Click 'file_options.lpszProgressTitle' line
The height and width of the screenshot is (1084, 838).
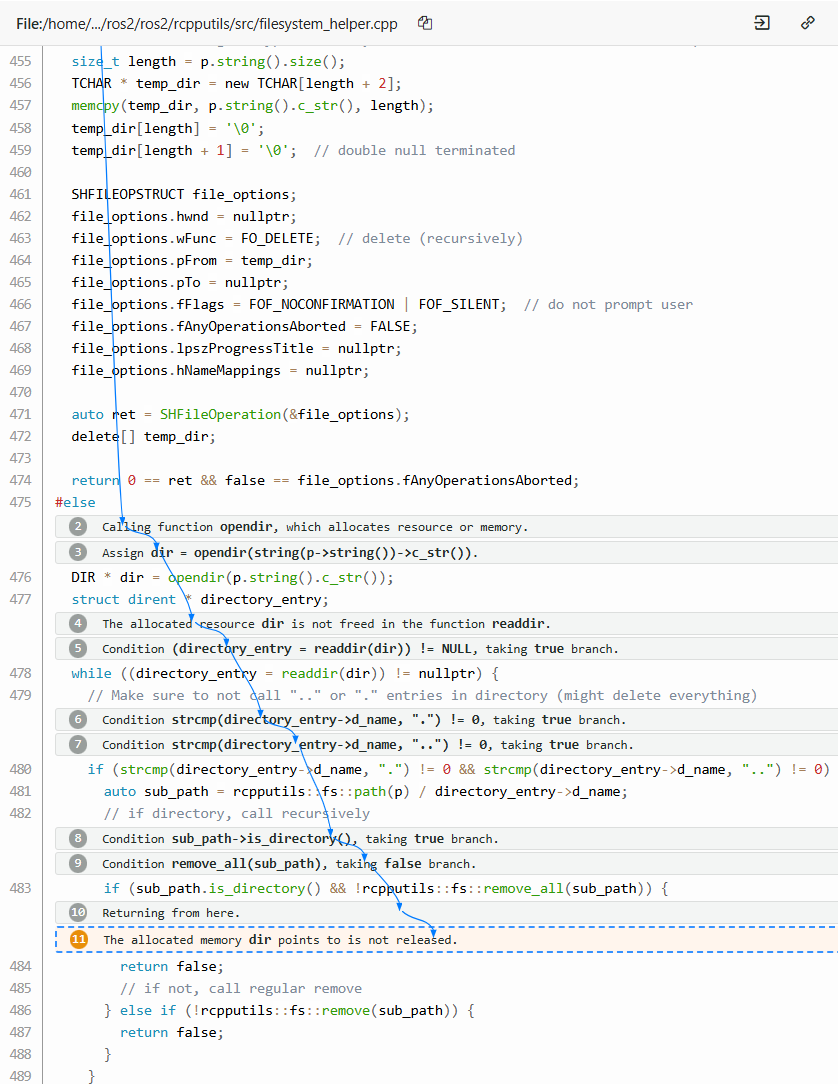(x=236, y=348)
